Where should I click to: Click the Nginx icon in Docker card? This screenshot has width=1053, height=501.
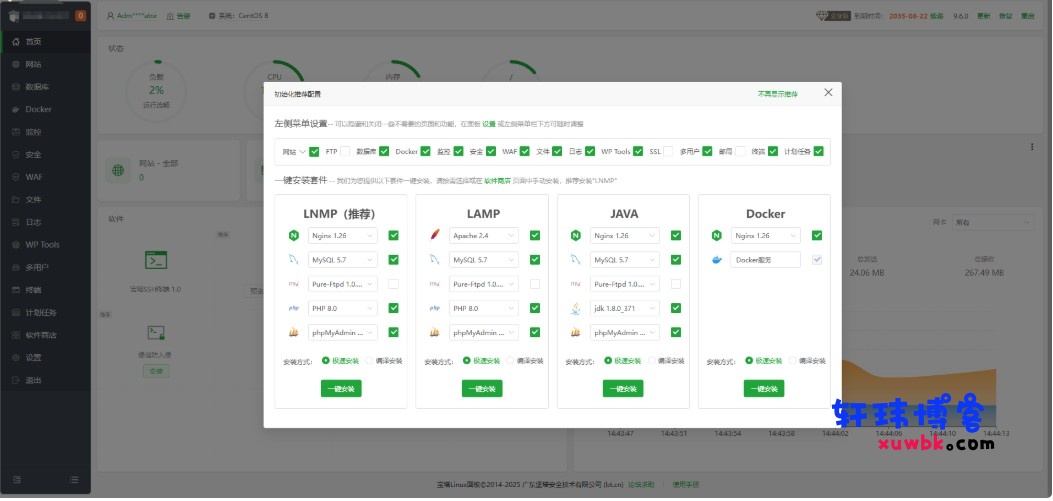click(717, 236)
